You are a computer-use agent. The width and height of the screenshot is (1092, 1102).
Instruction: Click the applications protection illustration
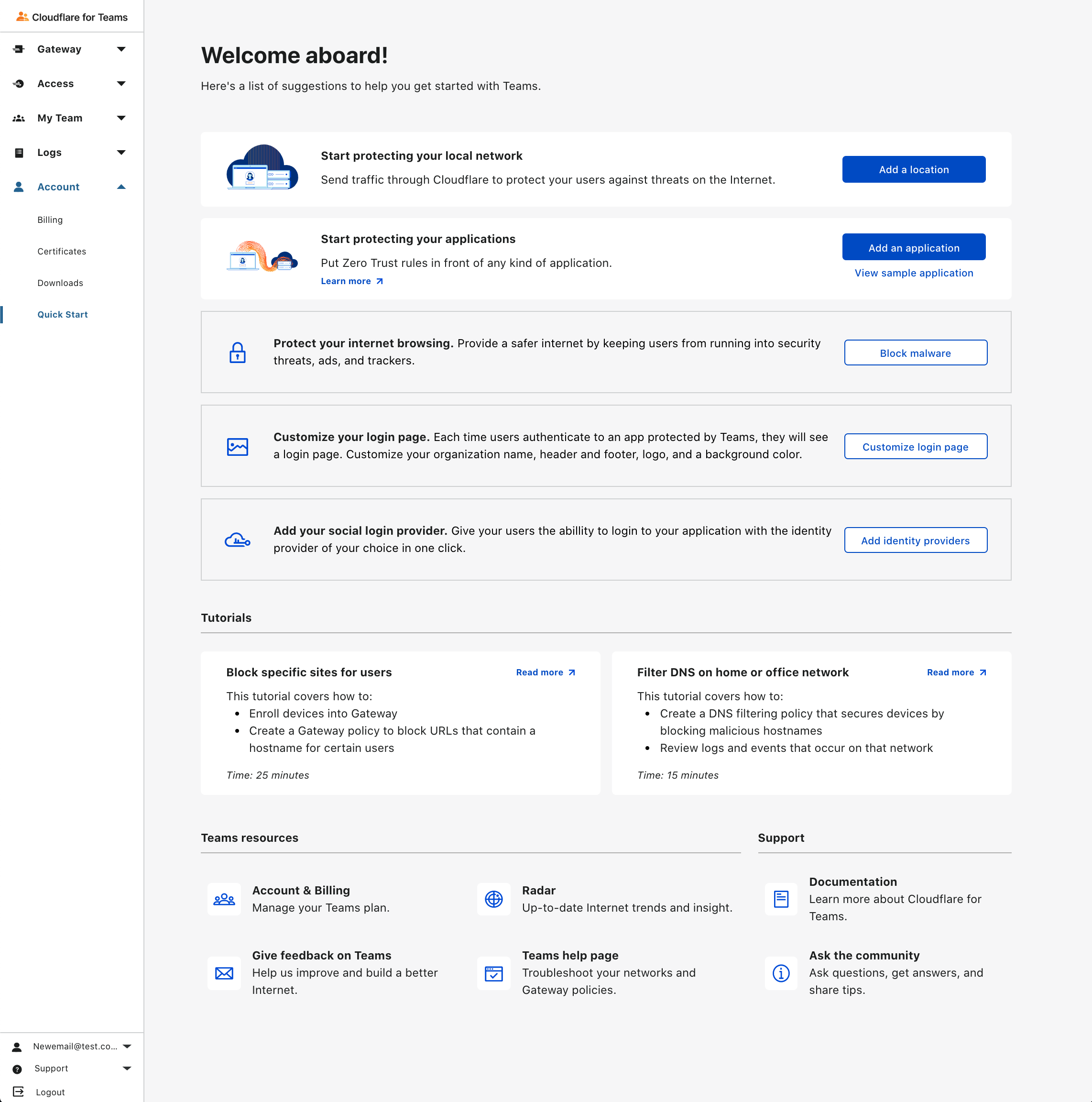point(262,256)
